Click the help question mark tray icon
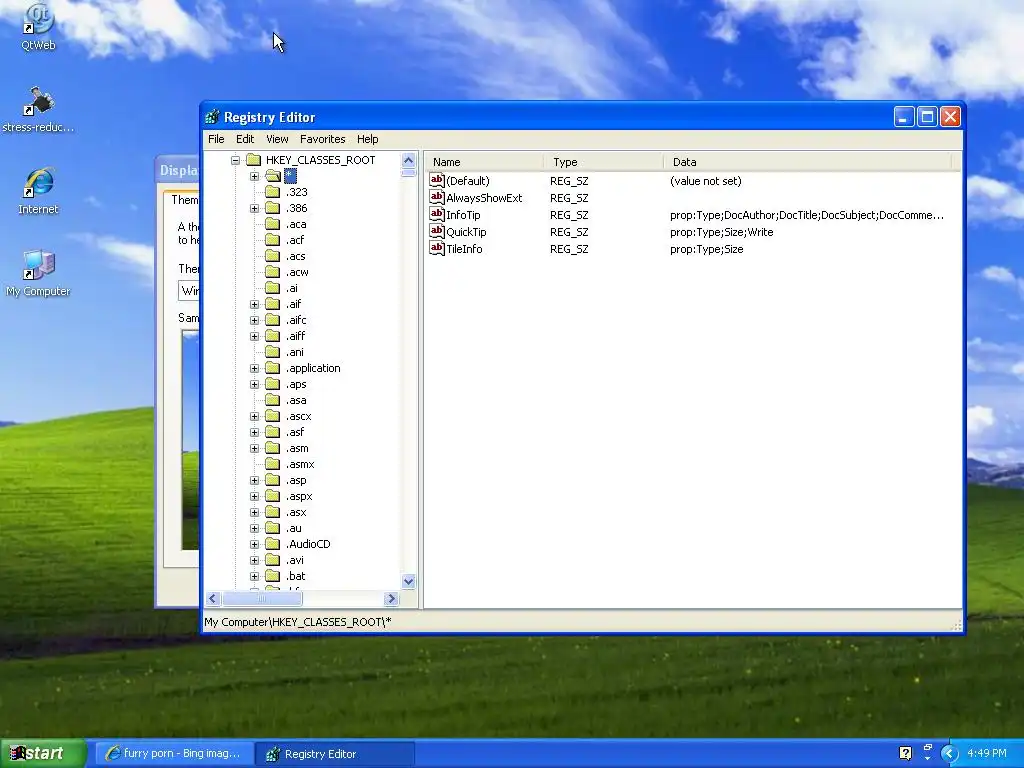Screen dimensions: 1024x768 (905, 753)
